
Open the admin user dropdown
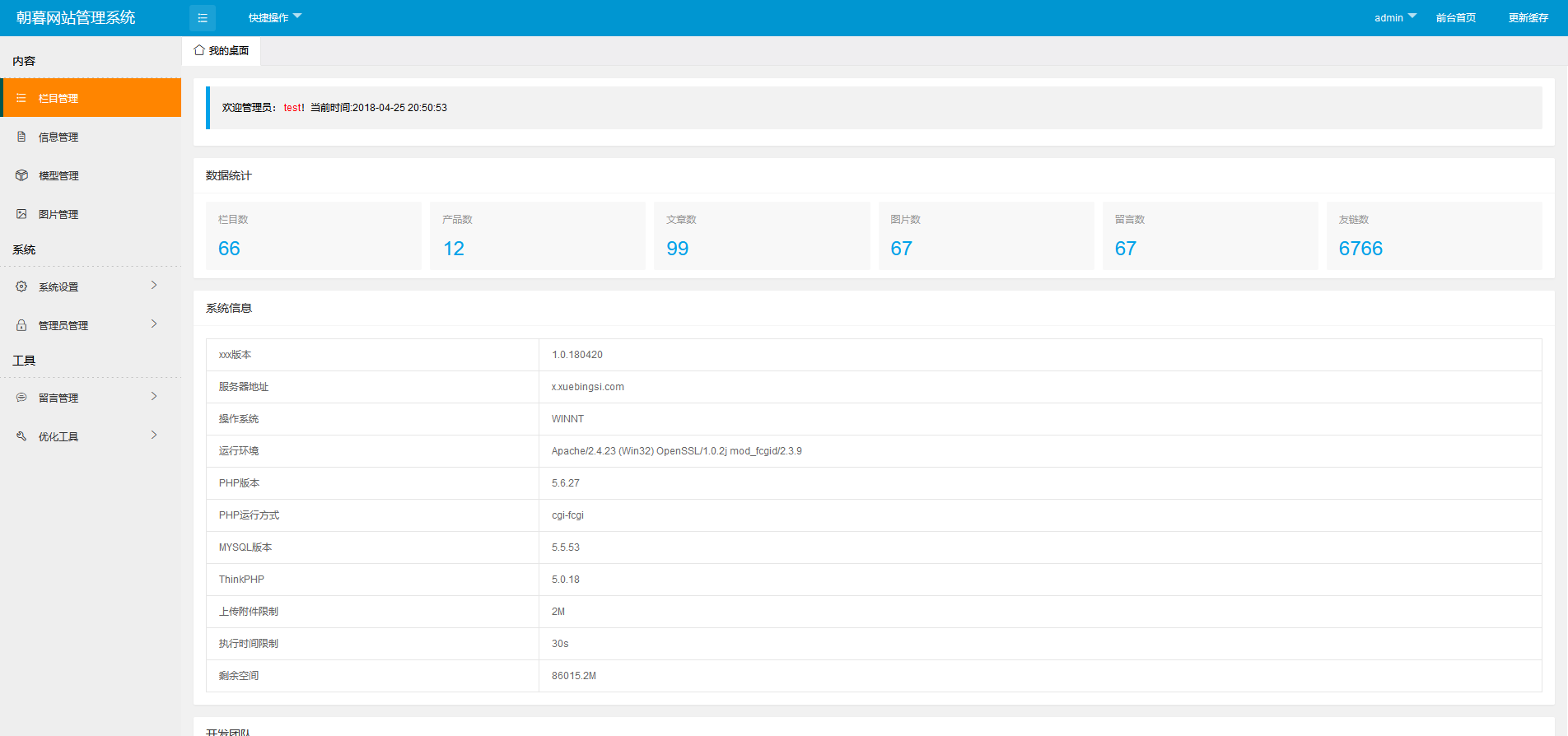pos(1395,17)
